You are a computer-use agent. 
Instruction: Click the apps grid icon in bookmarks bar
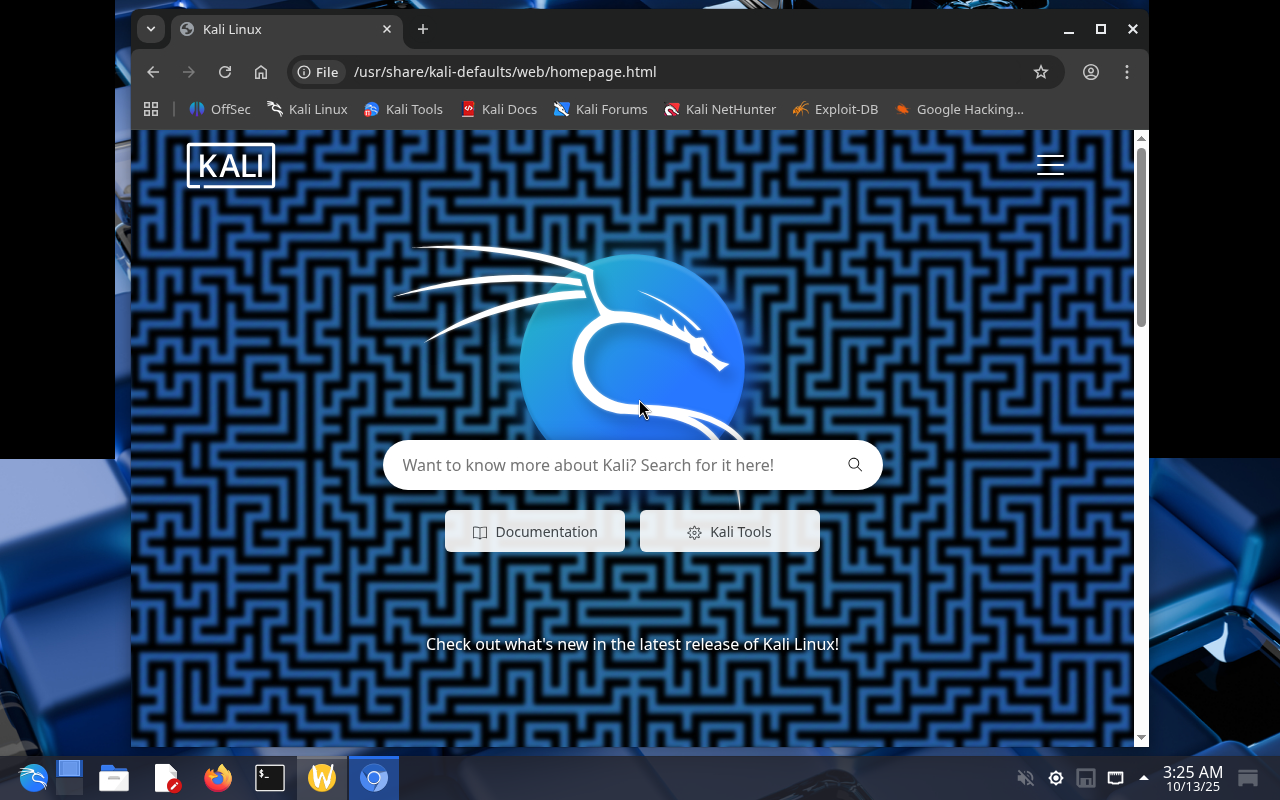151,109
